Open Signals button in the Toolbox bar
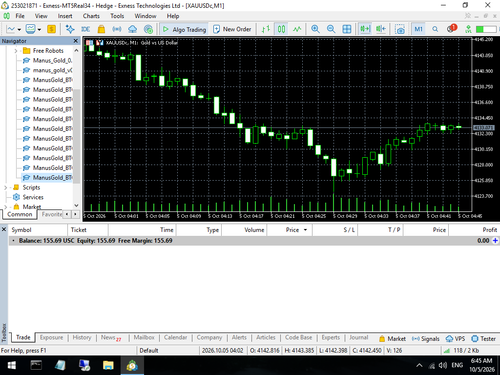This screenshot has height=375, width=500. [426, 339]
